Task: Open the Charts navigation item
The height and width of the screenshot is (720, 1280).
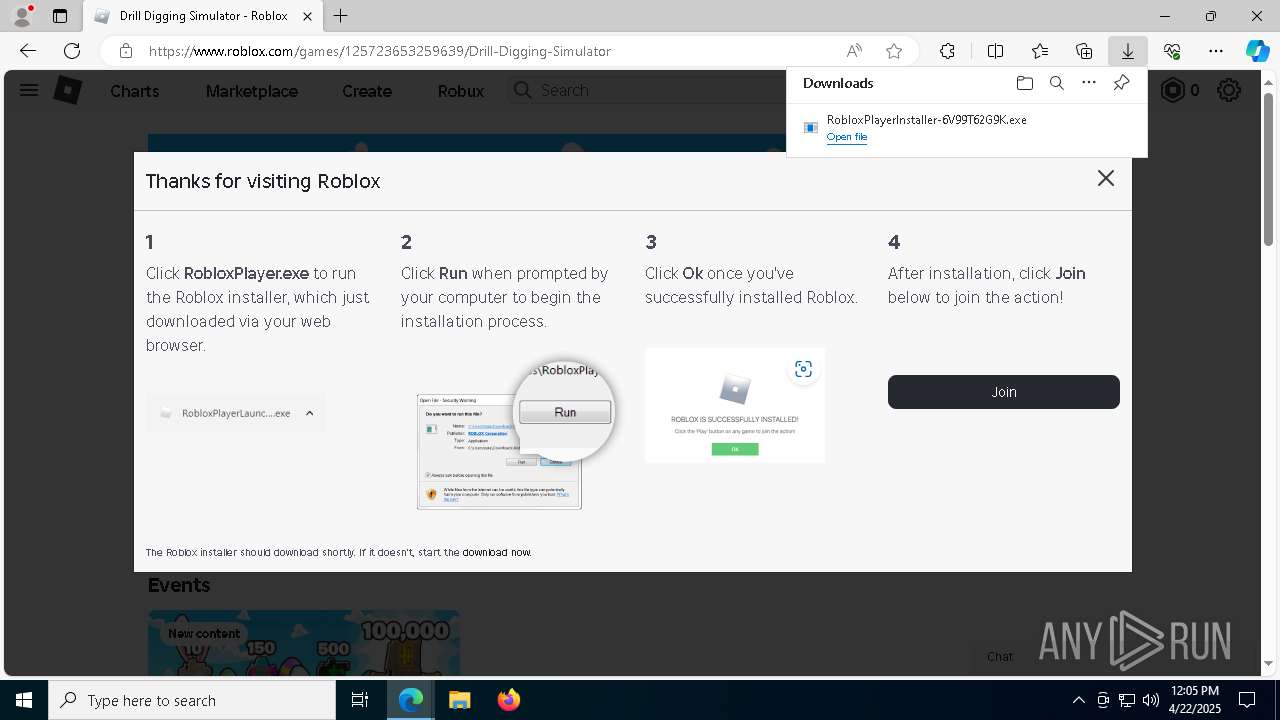Action: pos(135,91)
